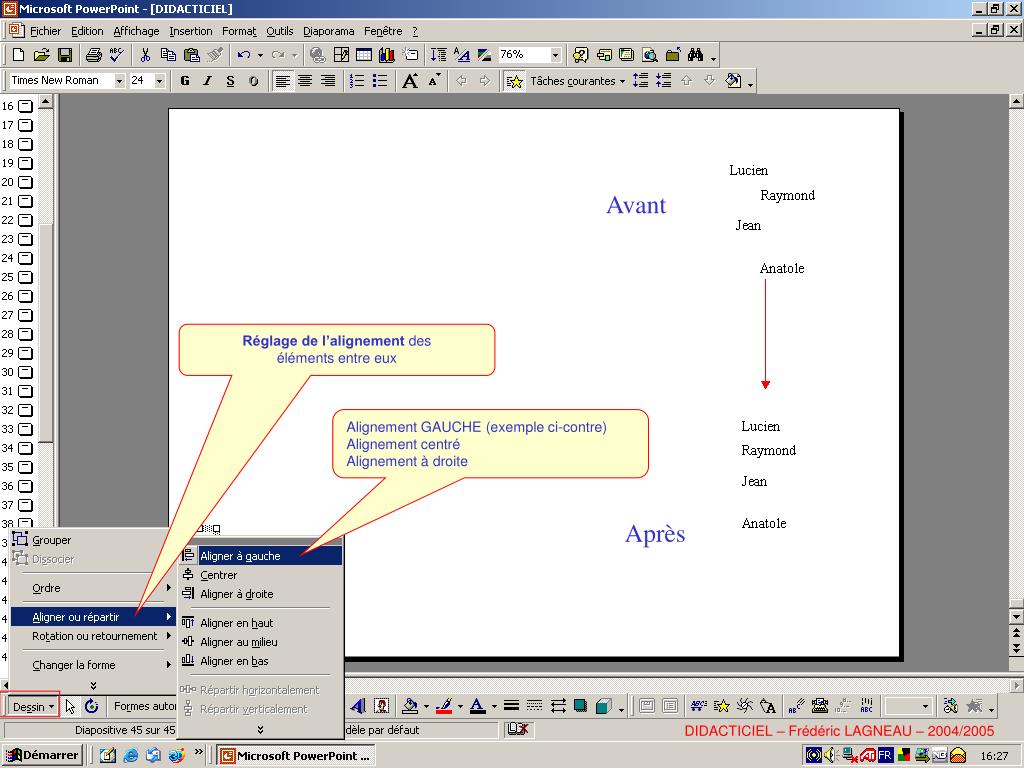Choose the arrow style icon

pyautogui.click(x=558, y=706)
